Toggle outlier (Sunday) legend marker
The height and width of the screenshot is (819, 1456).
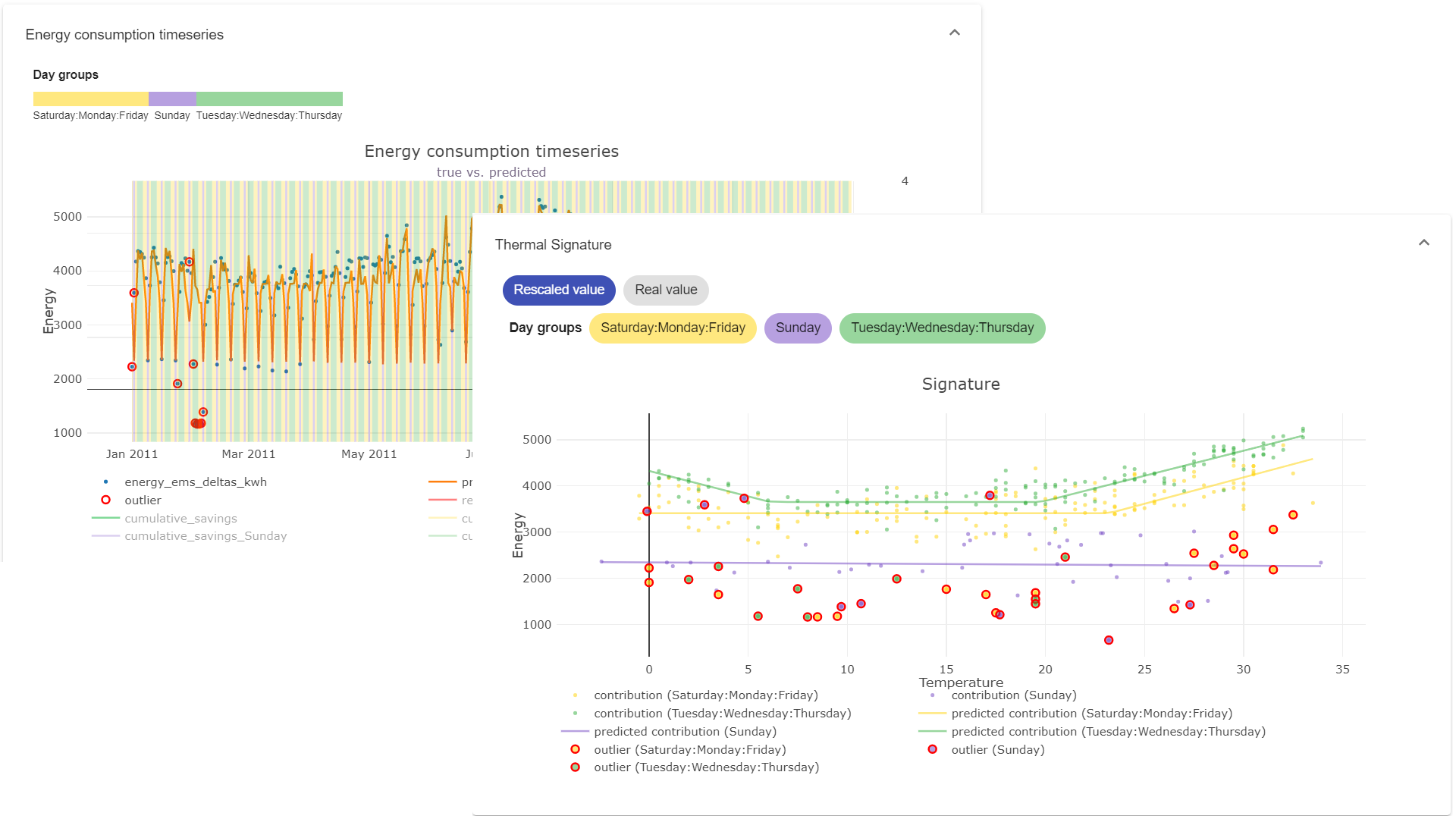(x=997, y=750)
